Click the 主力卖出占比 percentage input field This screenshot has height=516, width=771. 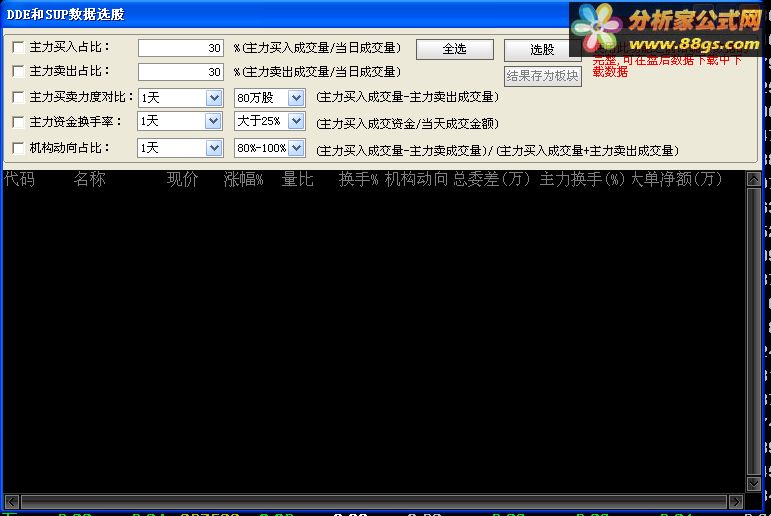coord(180,72)
